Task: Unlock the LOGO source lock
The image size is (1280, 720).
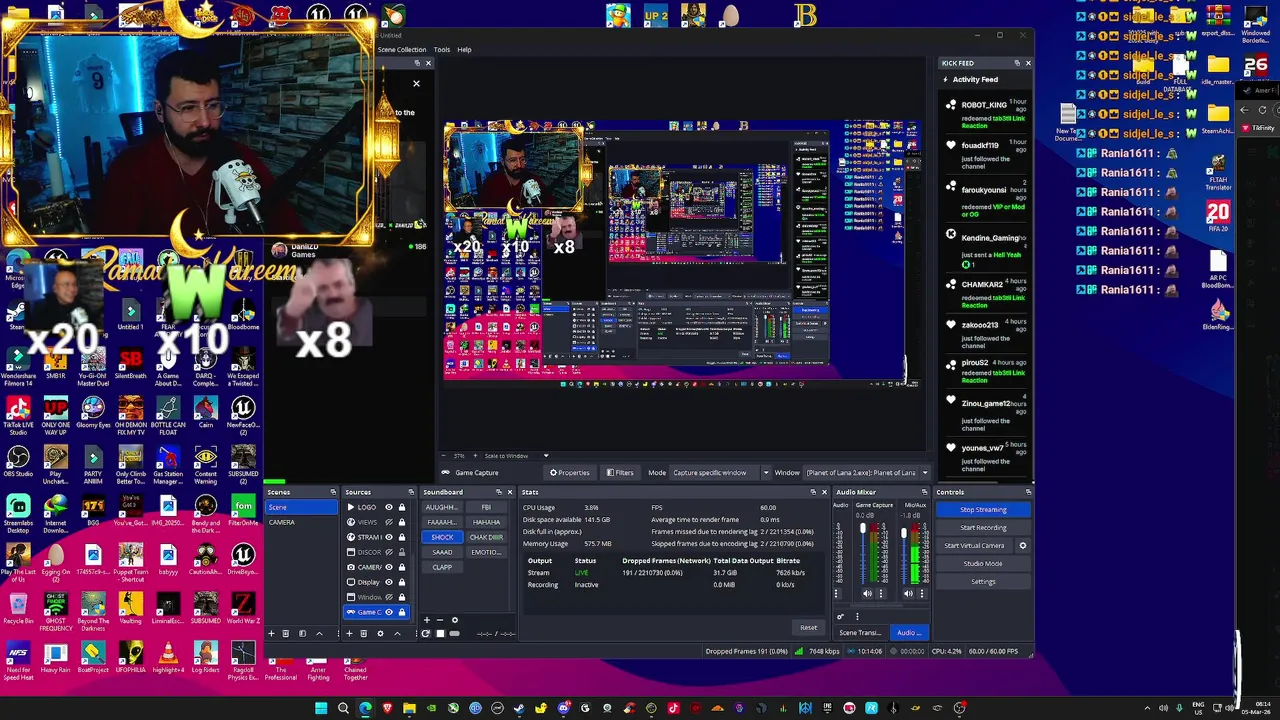Action: (x=402, y=507)
